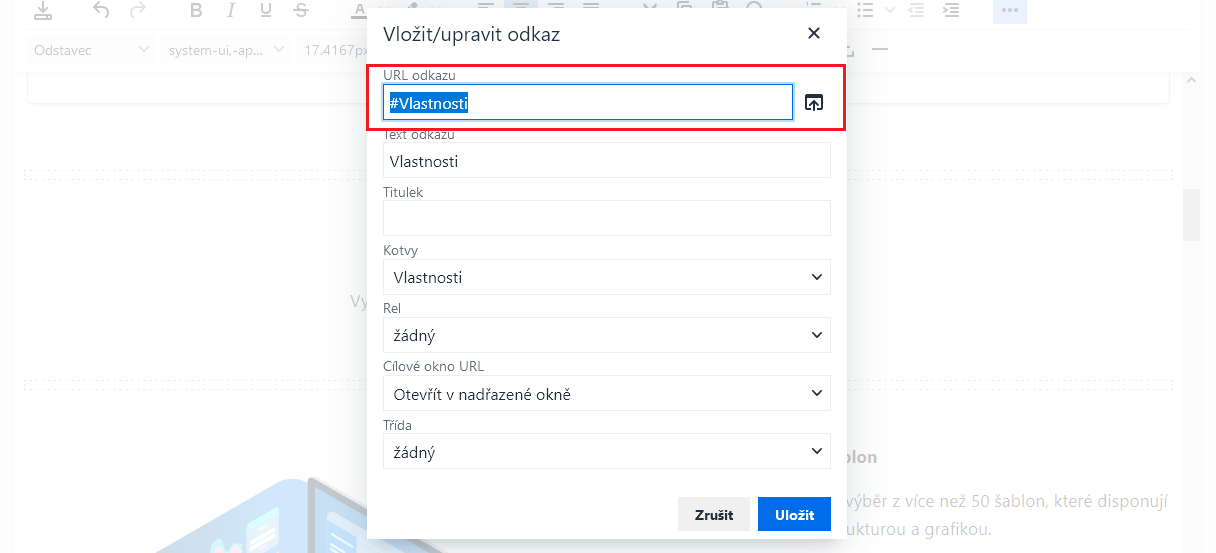Image resolution: width=1216 pixels, height=553 pixels.
Task: Toggle bold formatting in the toolbar
Action: click(196, 11)
